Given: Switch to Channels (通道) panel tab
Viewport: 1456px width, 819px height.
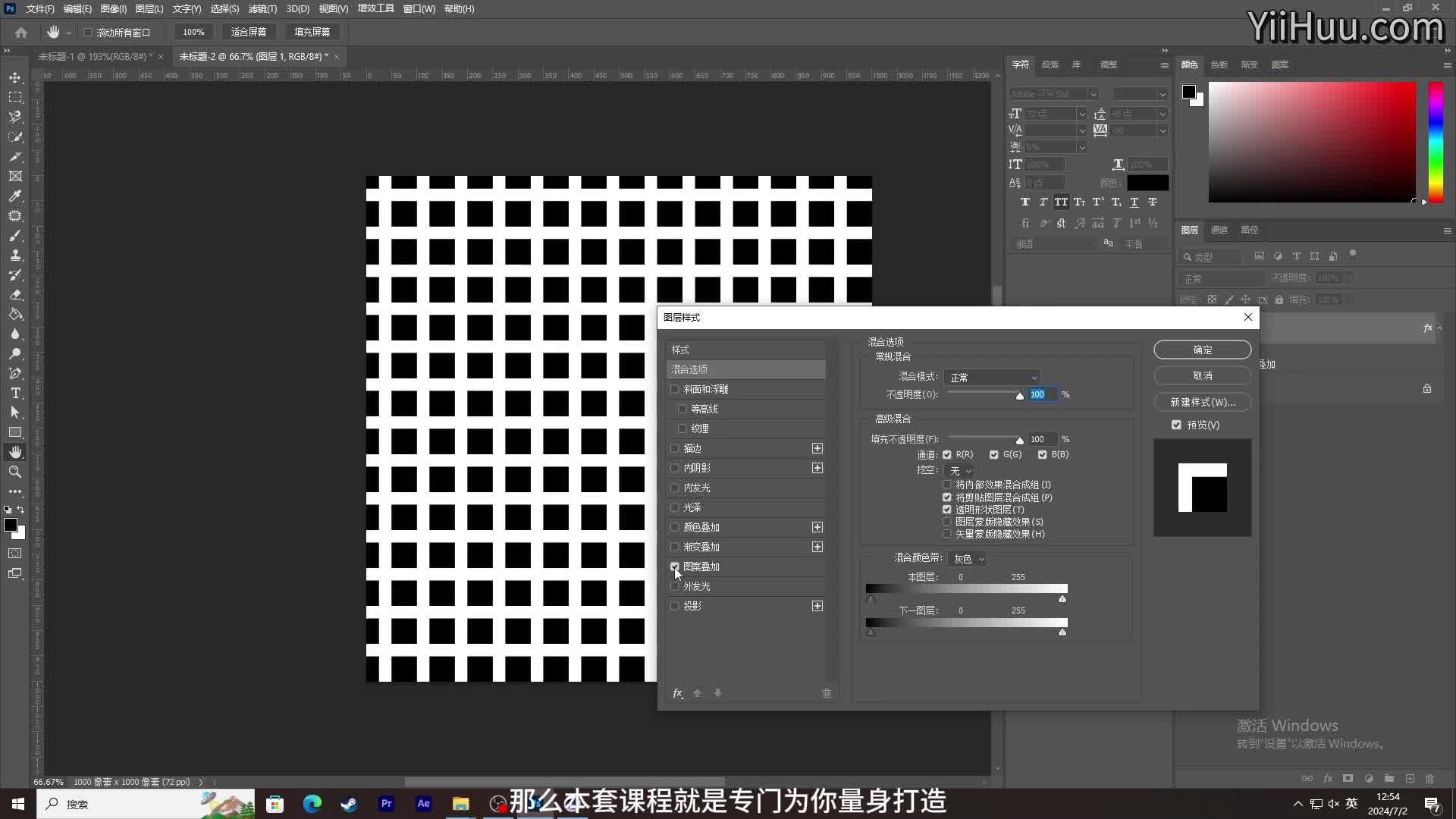Looking at the screenshot, I should [1219, 230].
